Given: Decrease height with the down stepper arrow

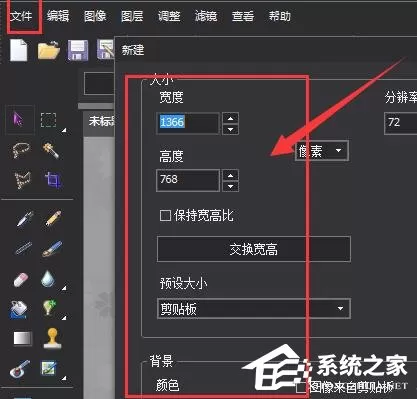Looking at the screenshot, I should (x=231, y=186).
